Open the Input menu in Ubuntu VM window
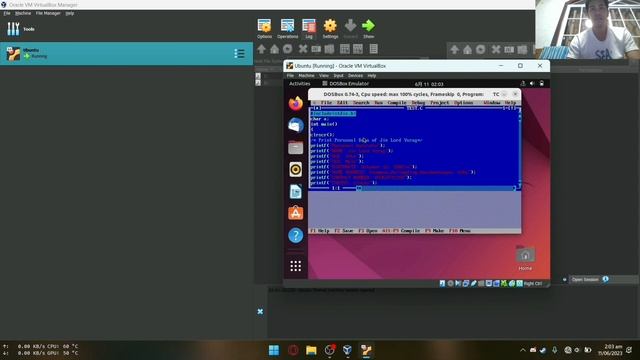The width and height of the screenshot is (640, 360). click(x=338, y=76)
